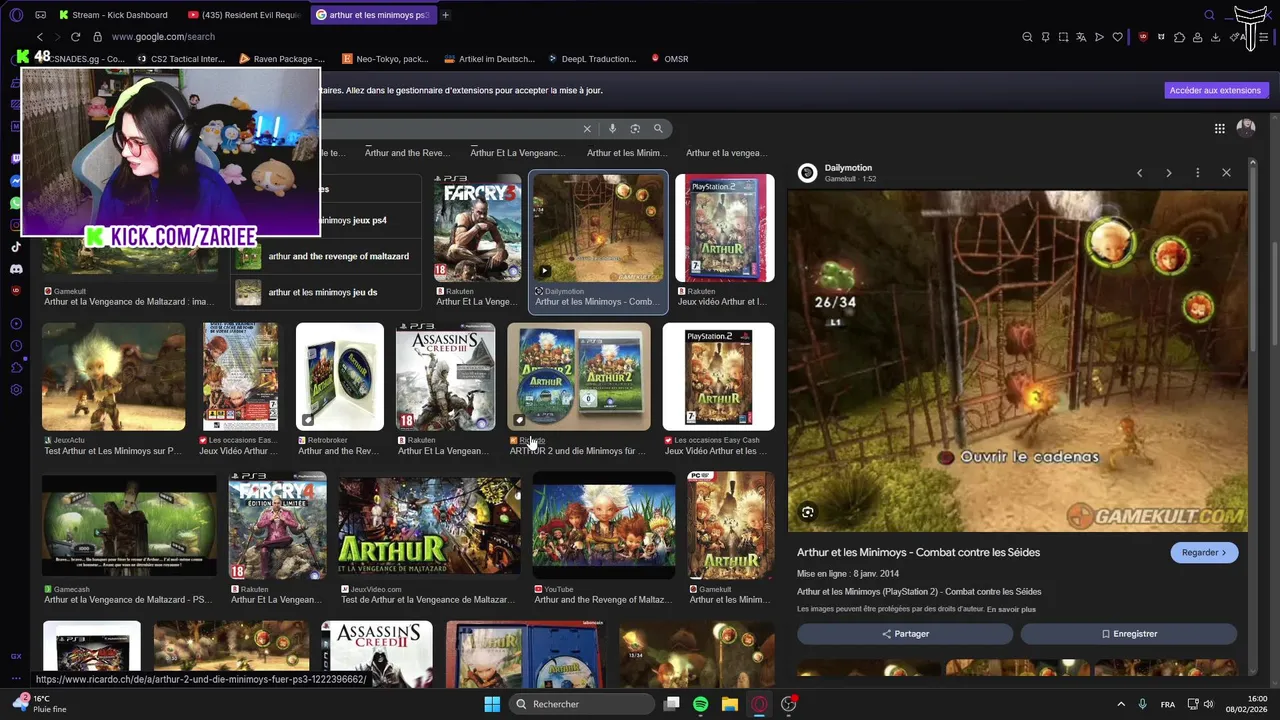1280x720 pixels.
Task: Open Spotify from taskbar
Action: click(700, 704)
